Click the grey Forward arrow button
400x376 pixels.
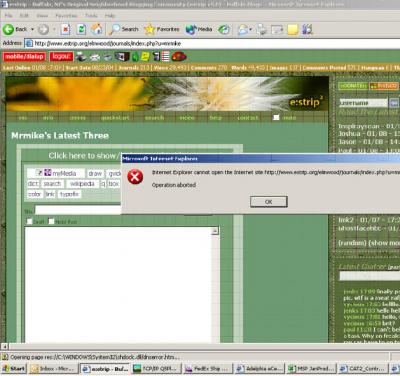pyautogui.click(x=43, y=29)
